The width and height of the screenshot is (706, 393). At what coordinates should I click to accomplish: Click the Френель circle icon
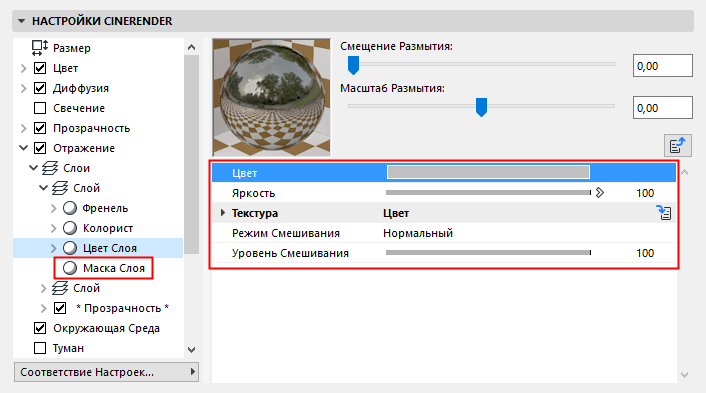[x=70, y=208]
